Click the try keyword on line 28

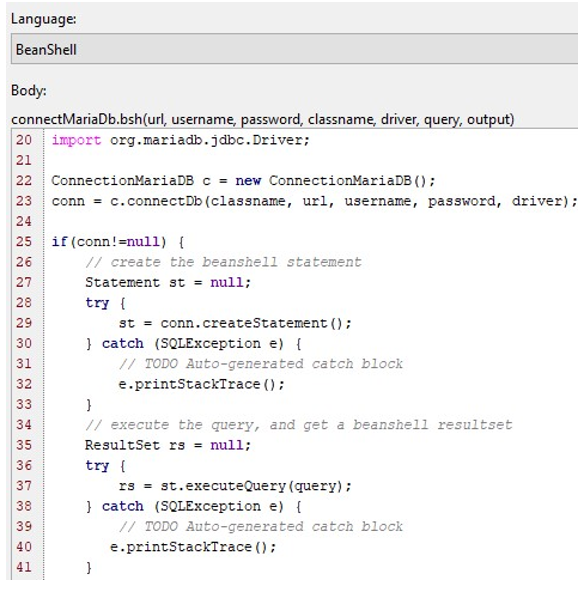tap(97, 303)
